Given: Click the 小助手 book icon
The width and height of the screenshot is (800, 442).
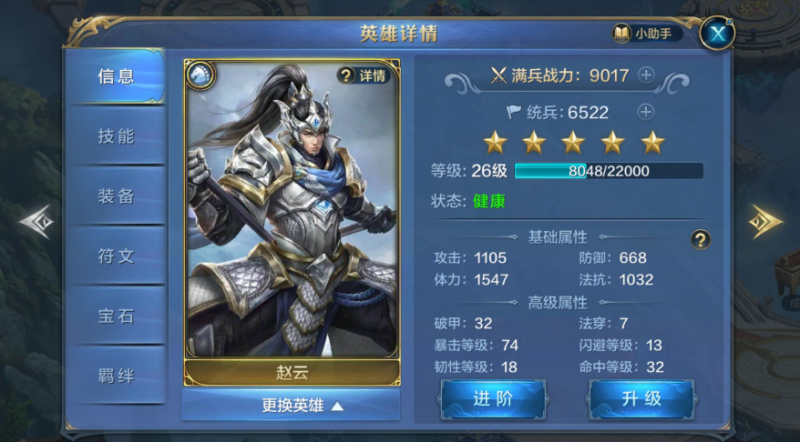Looking at the screenshot, I should tap(622, 34).
